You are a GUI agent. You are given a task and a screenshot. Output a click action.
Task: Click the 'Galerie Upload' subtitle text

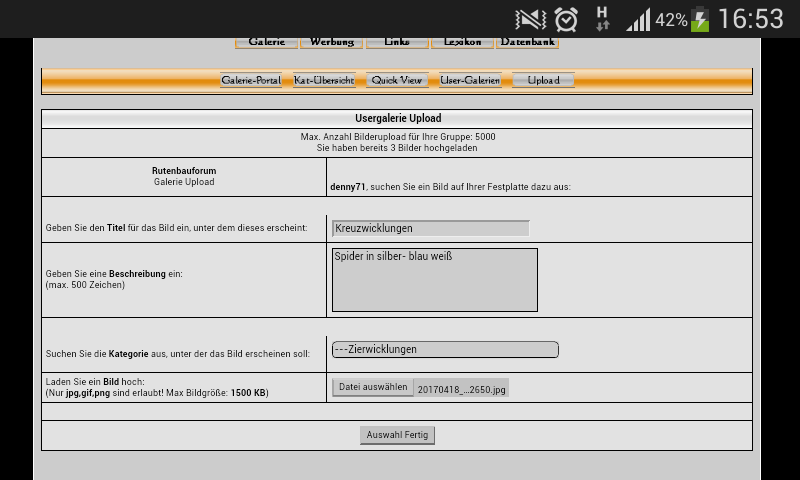[x=184, y=182]
